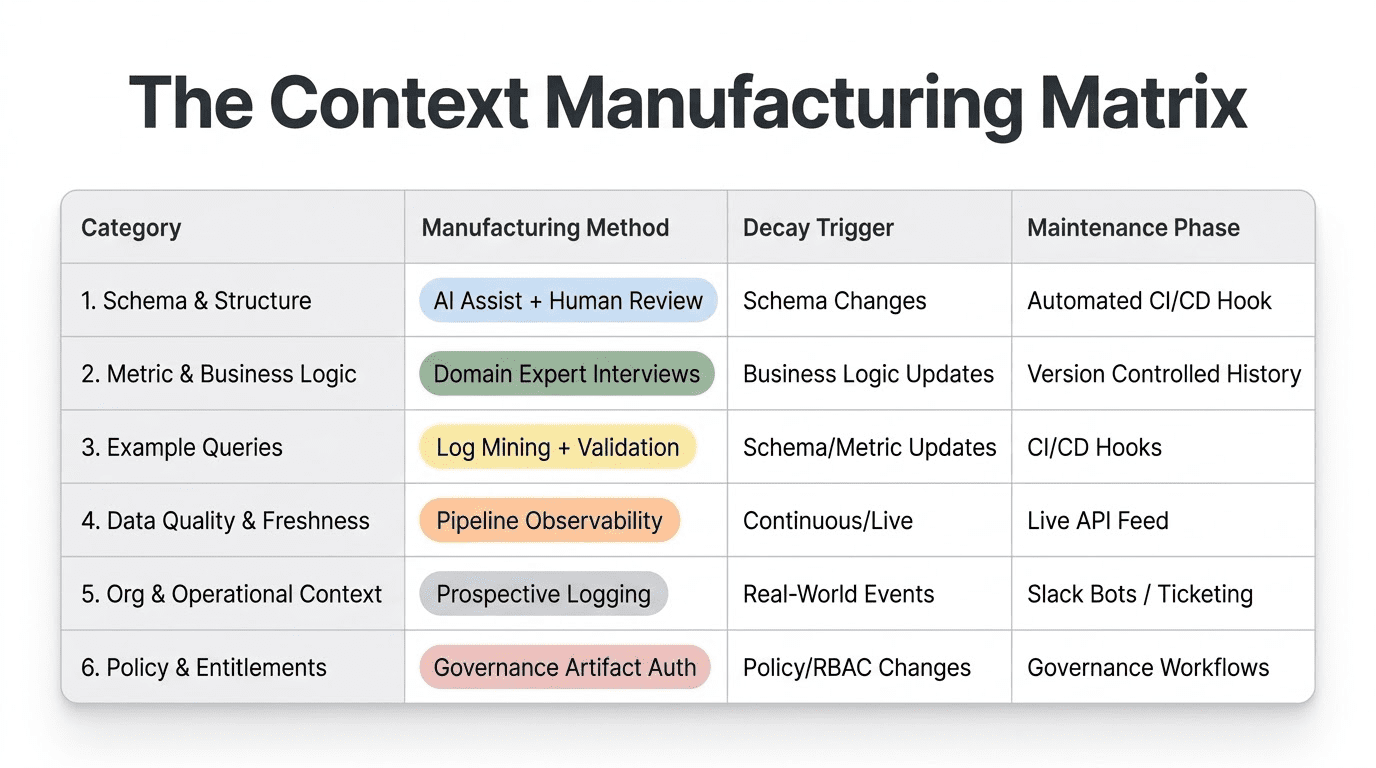Viewport: 1376px width, 768px height.
Task: Select the Governance Artifact Auth pill
Action: [564, 668]
